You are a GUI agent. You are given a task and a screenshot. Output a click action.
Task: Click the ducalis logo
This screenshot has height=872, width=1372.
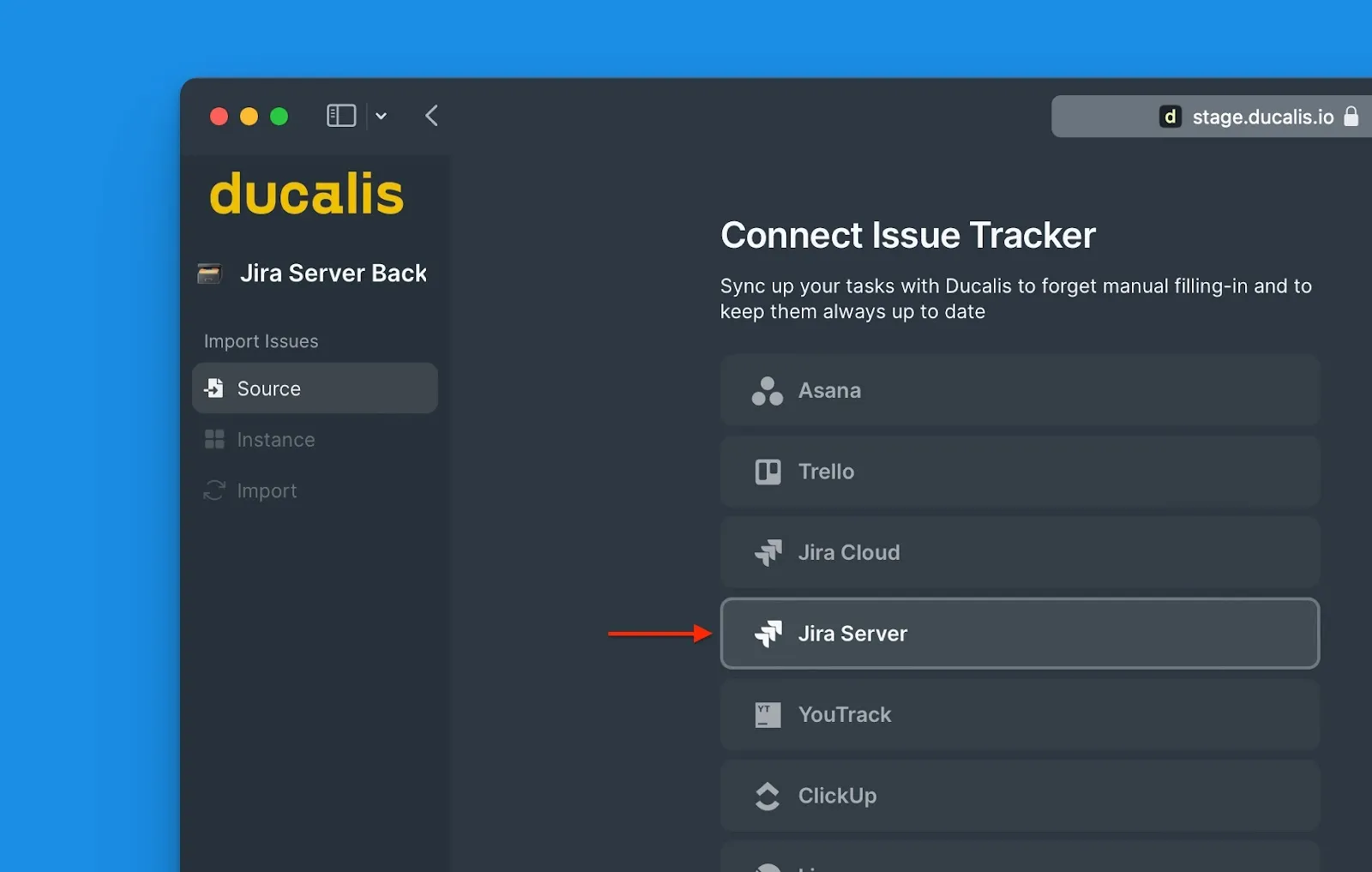[x=306, y=194]
